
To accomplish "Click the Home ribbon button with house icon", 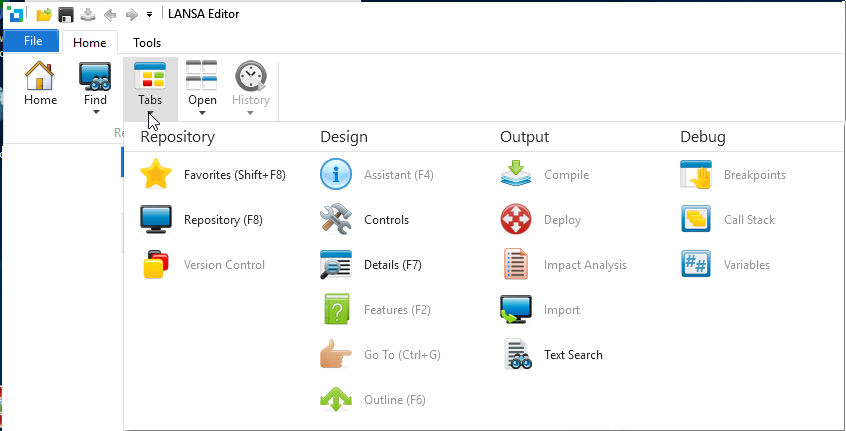I will (40, 84).
